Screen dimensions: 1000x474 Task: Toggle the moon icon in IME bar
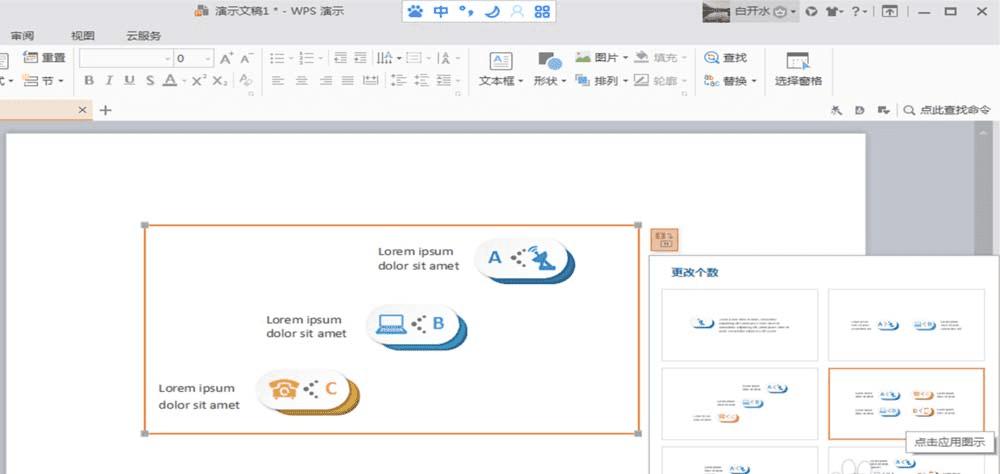click(492, 11)
